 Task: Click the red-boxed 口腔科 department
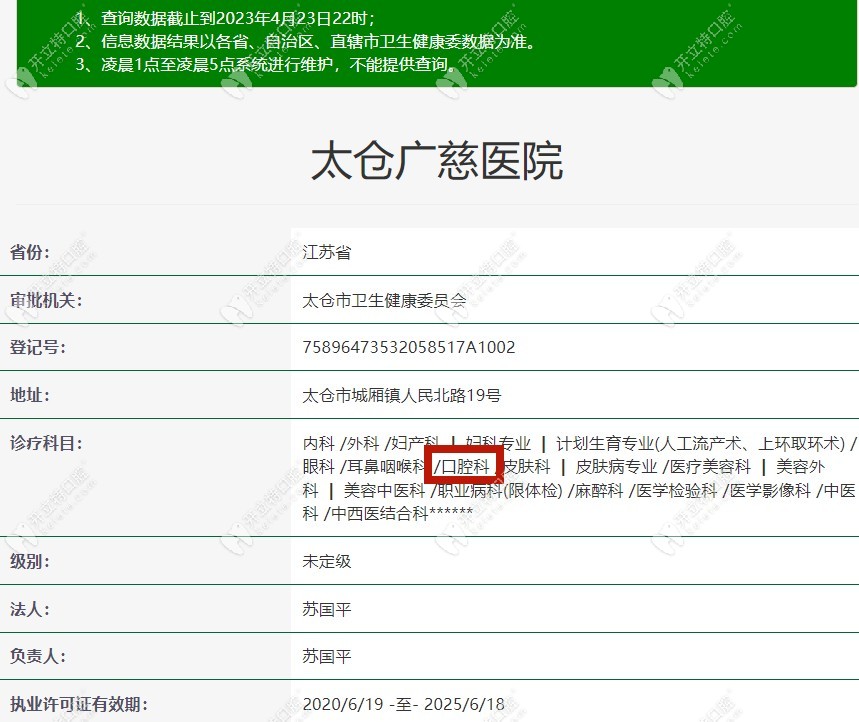(x=464, y=466)
